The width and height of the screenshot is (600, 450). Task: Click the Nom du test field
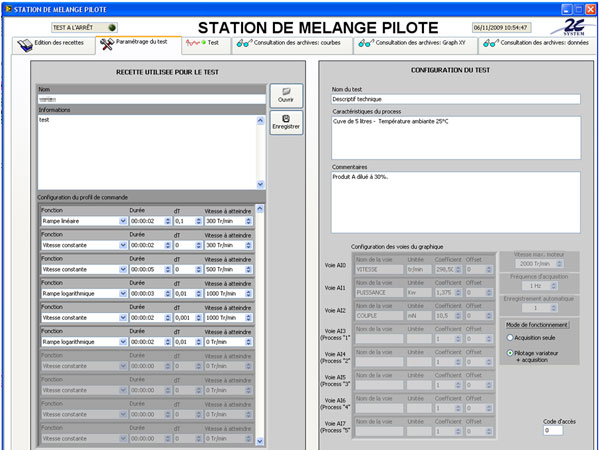point(455,99)
